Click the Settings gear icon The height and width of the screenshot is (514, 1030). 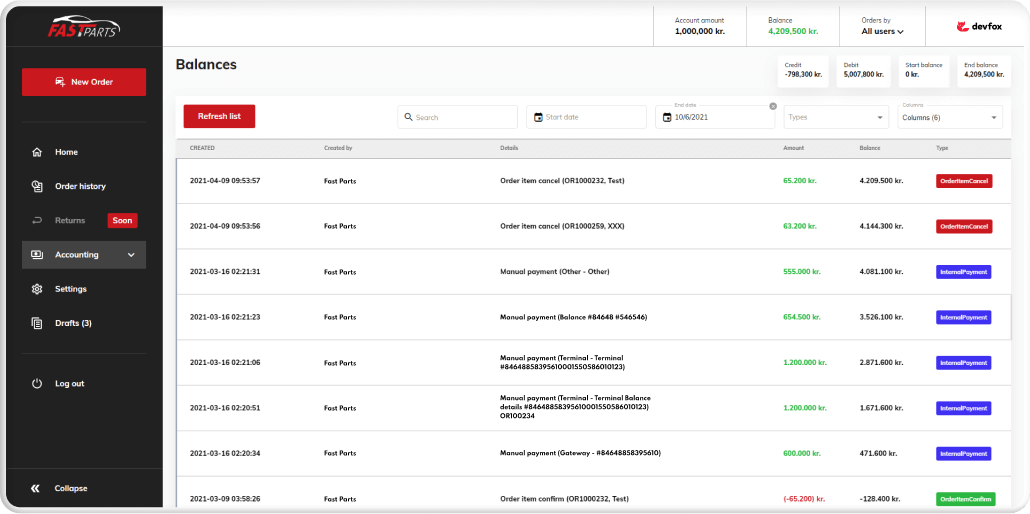click(x=37, y=289)
